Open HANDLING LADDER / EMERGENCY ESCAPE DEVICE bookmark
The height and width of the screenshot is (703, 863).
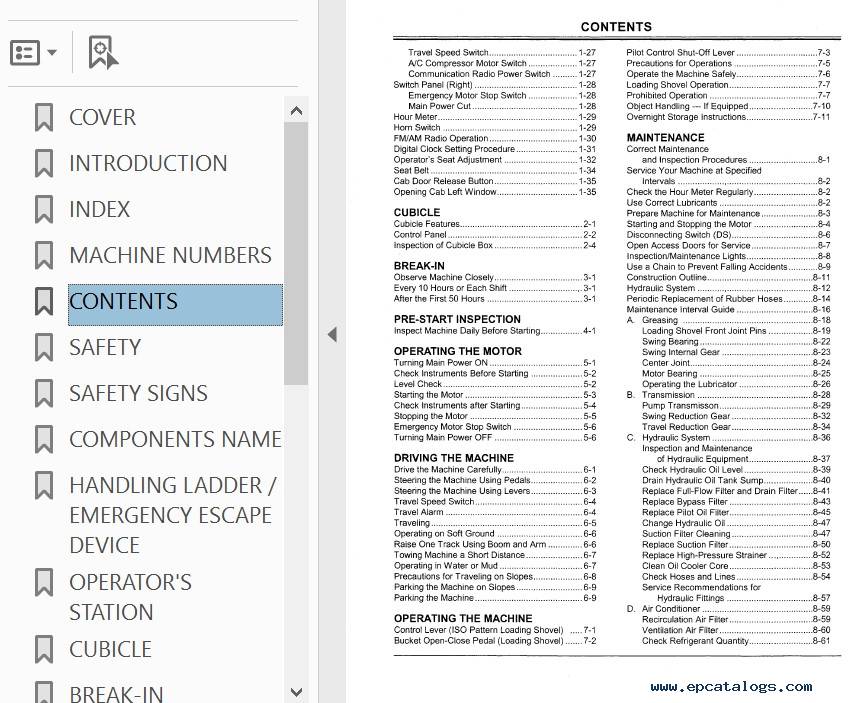pyautogui.click(x=172, y=515)
